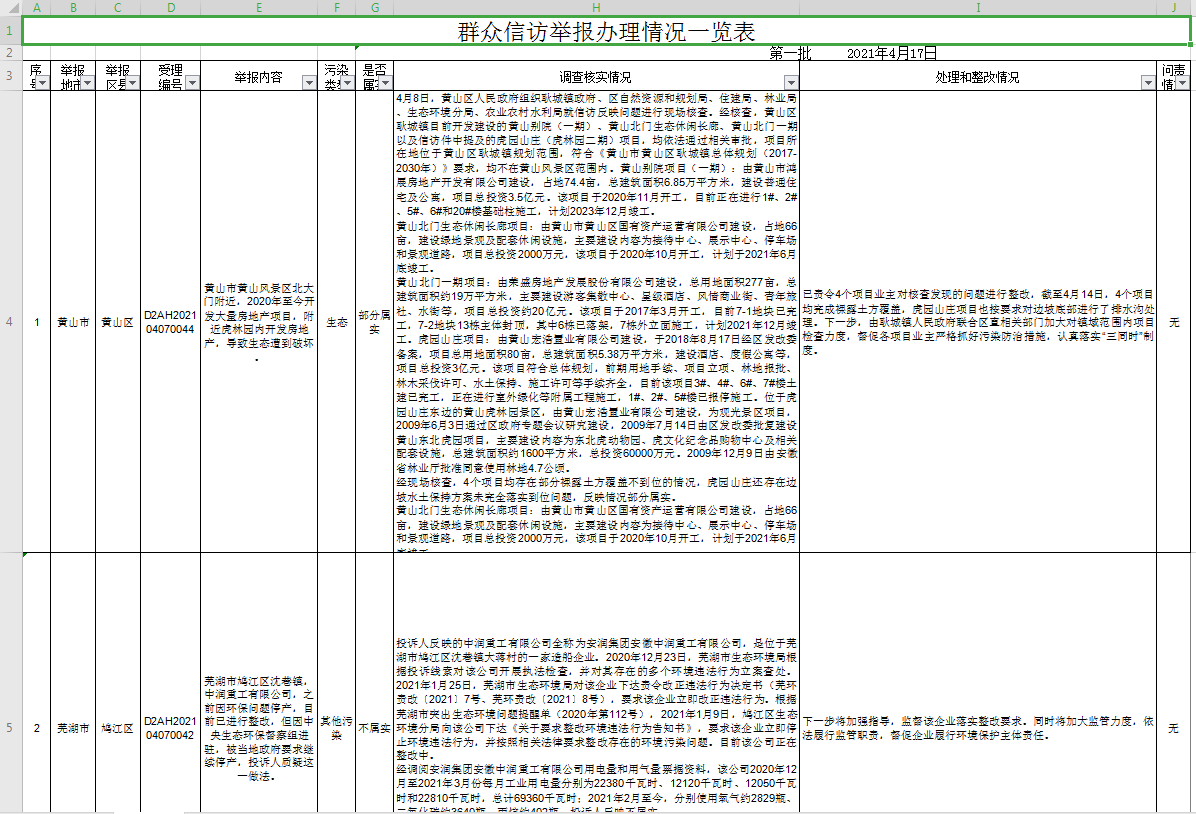This screenshot has width=1196, height=814.
Task: Select column I header
Action: pyautogui.click(x=977, y=8)
